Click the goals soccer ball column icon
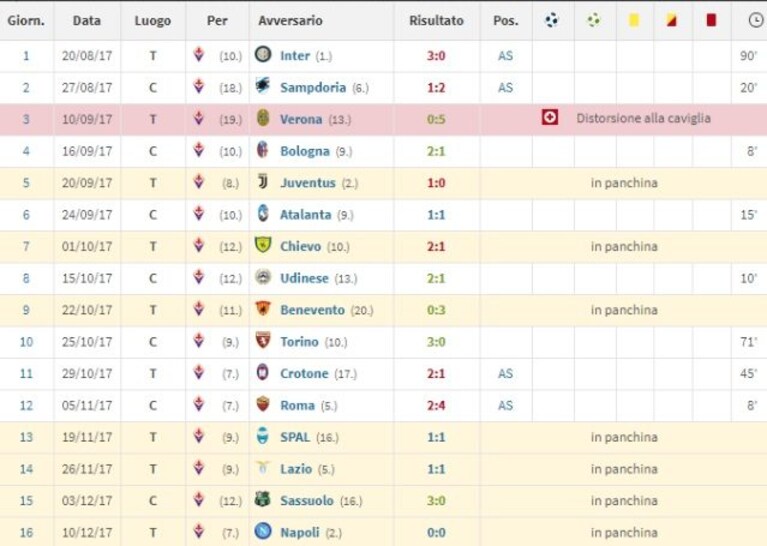Viewport: 767px width, 546px height. 552,20
